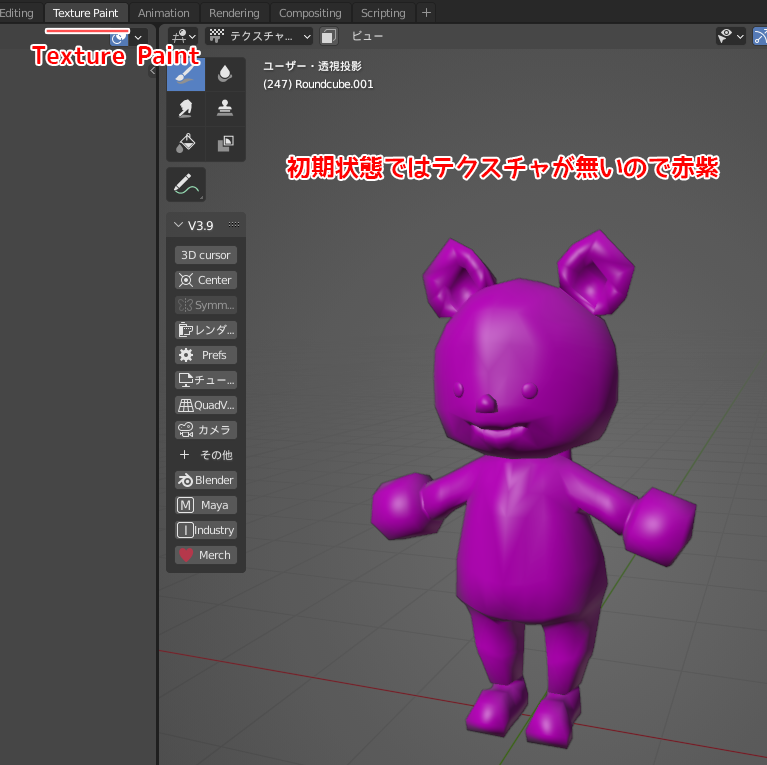Click the 3D cursor button

click(206, 255)
